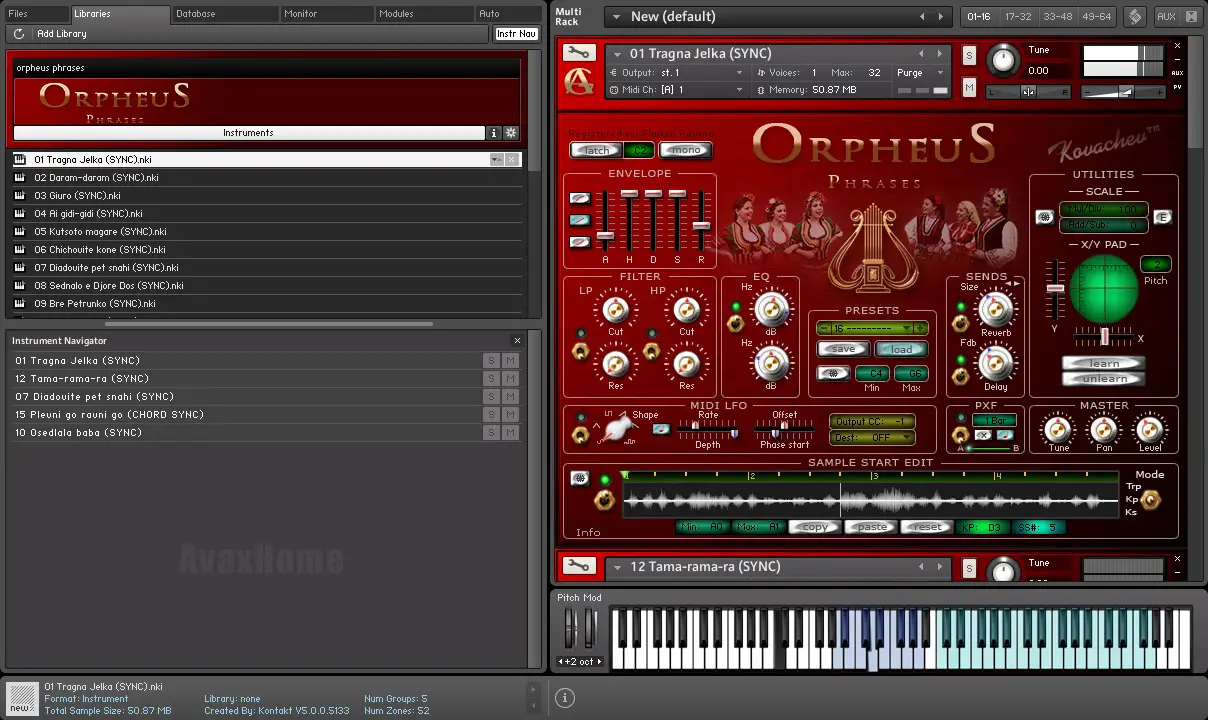Open the wrench editor for 12 Tama-rama-ra
1208x720 pixels.
coord(578,567)
